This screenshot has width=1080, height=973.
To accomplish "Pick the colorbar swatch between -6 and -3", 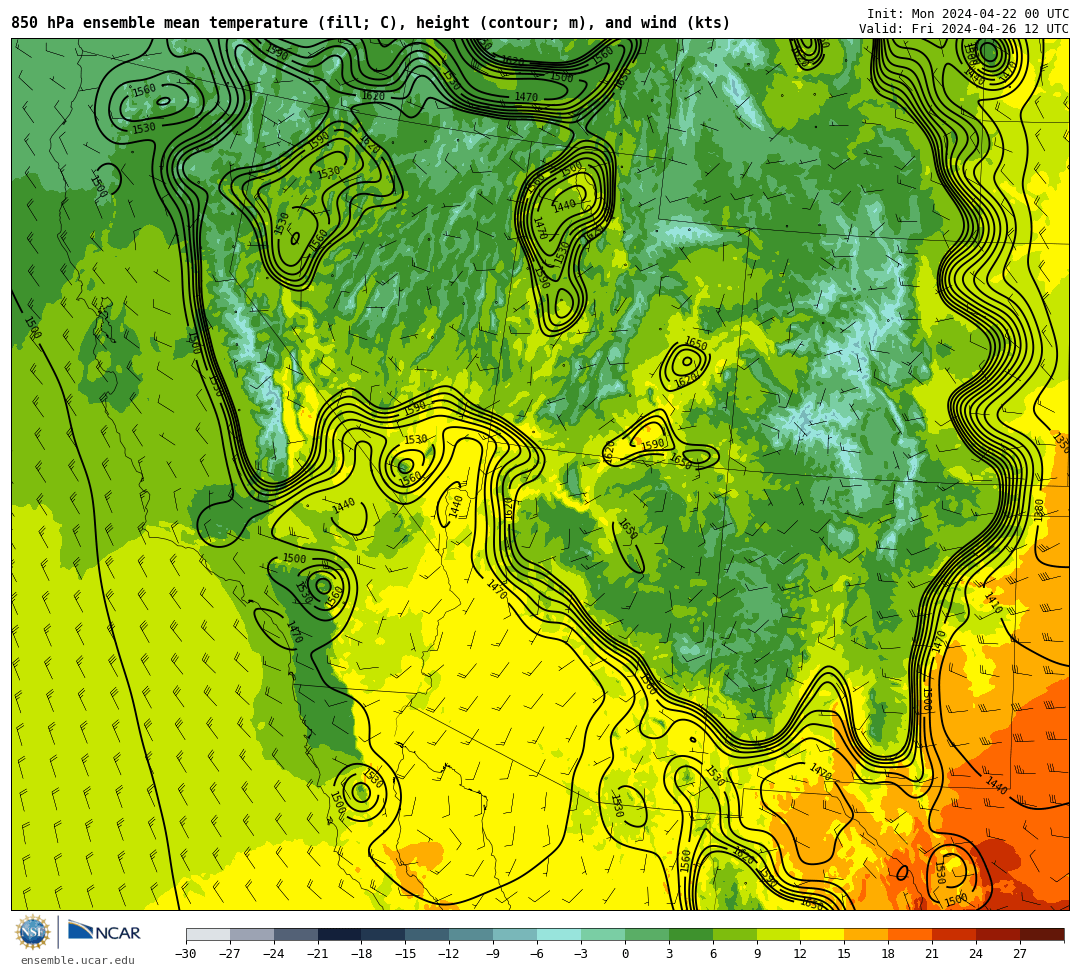I will click(559, 934).
